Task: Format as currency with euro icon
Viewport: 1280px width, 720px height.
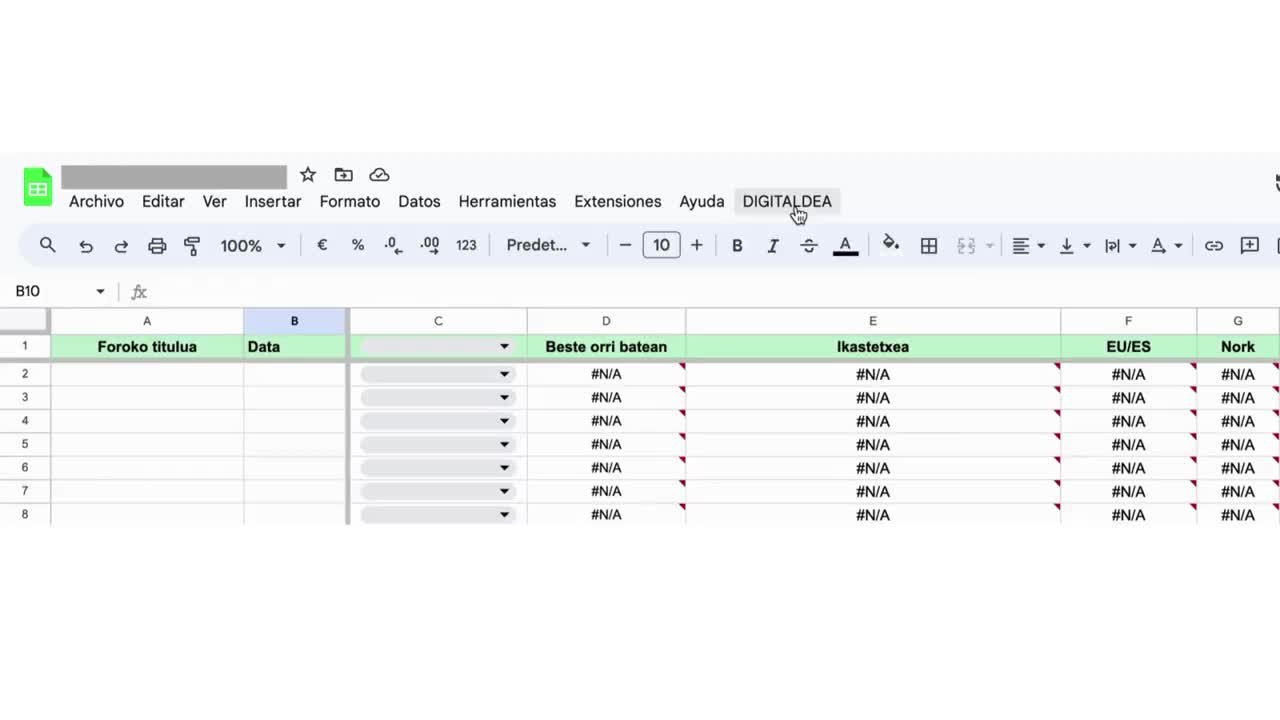Action: 322,245
